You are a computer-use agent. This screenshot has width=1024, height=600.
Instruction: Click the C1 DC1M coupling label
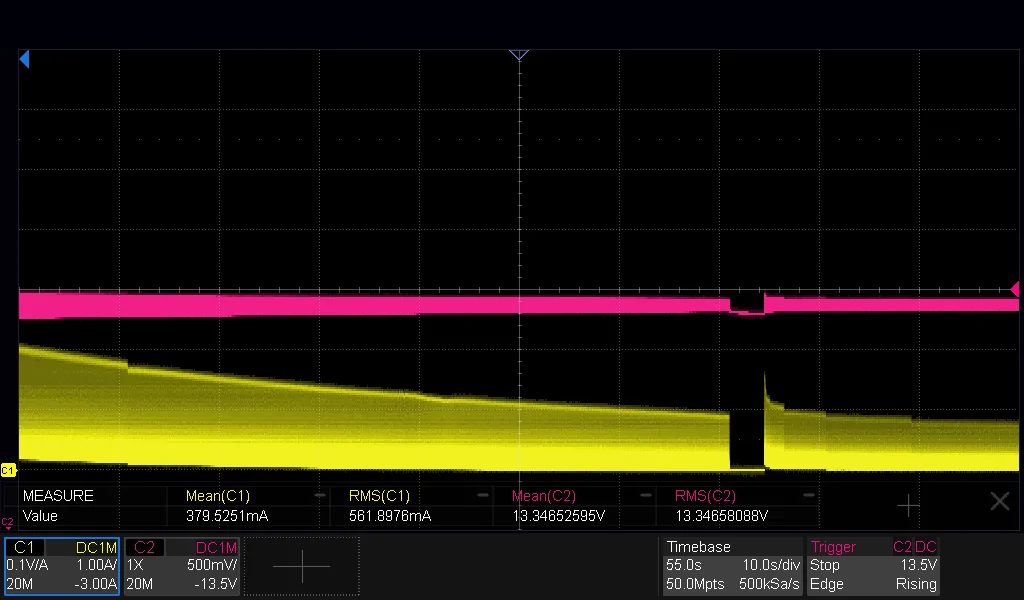[x=96, y=548]
